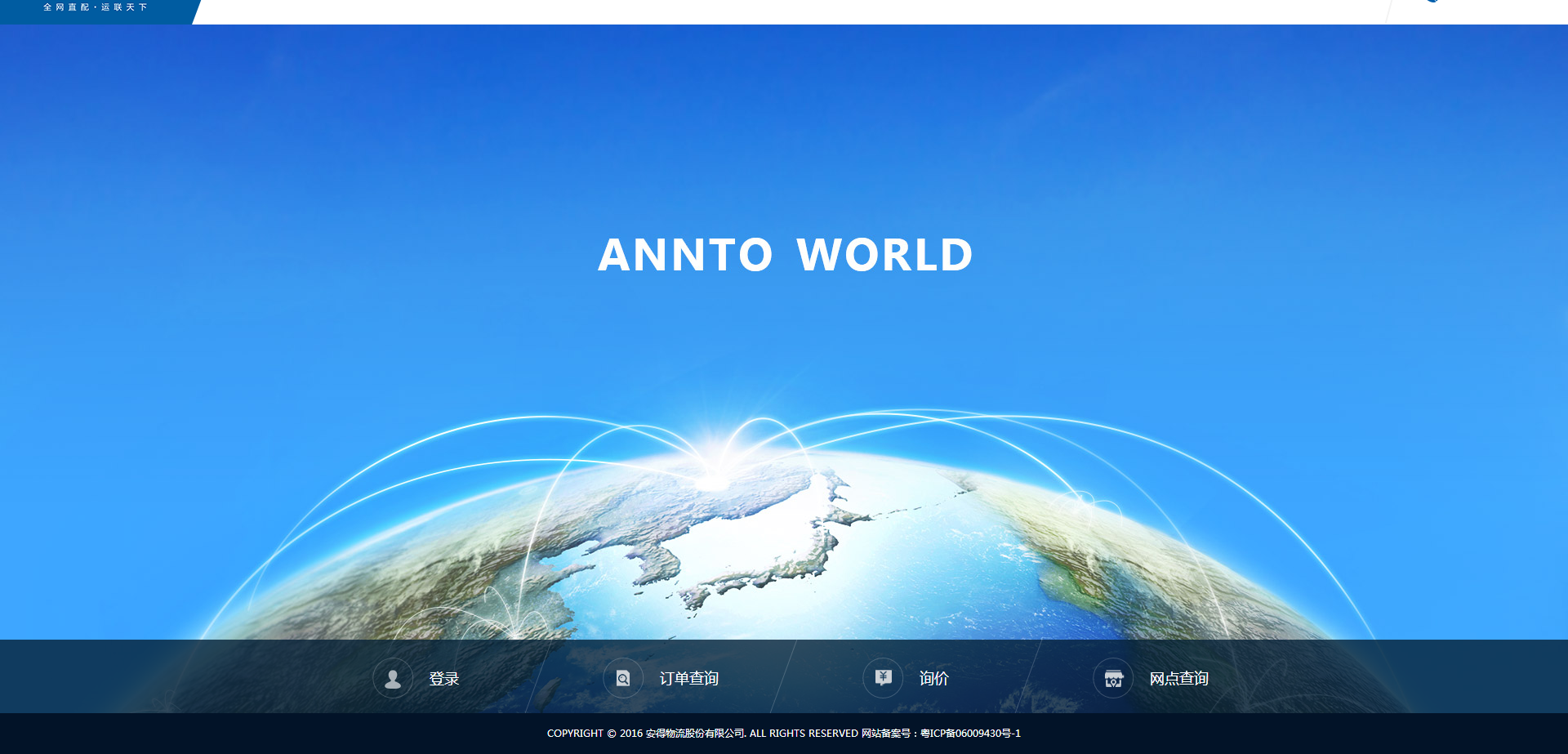
Task: Click the order search icon
Action: click(x=623, y=678)
